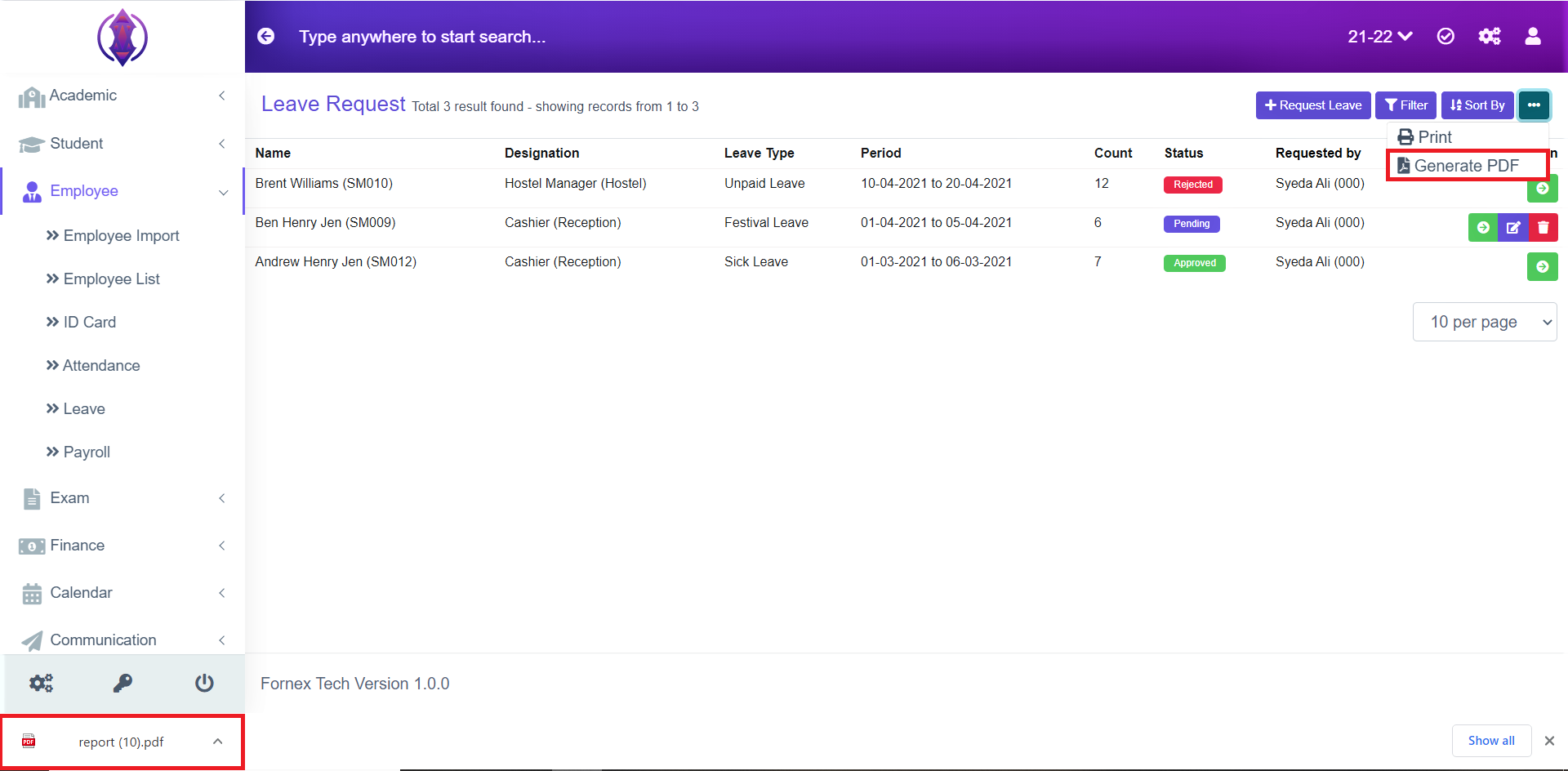Open Employee List submenu item

coord(103,279)
